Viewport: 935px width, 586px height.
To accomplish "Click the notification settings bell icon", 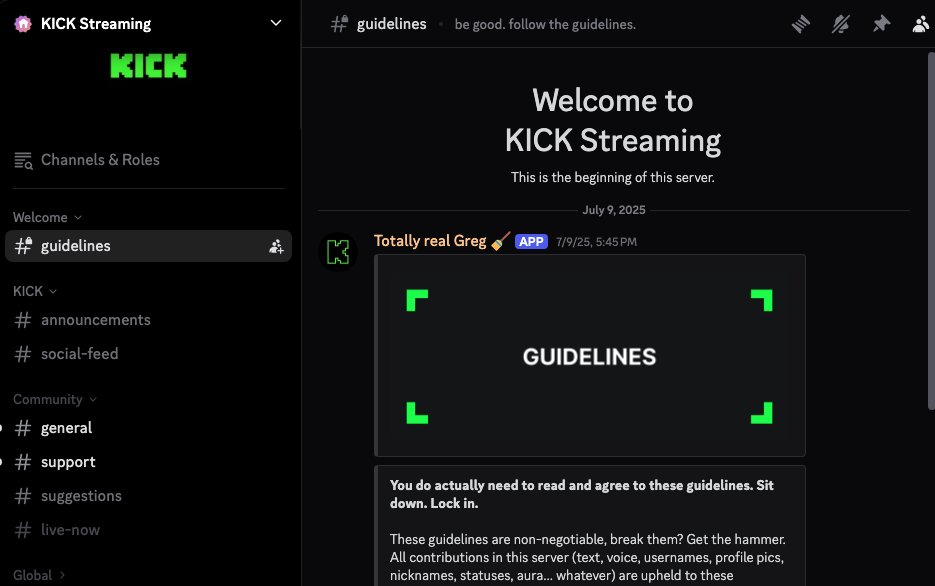I will point(841,24).
